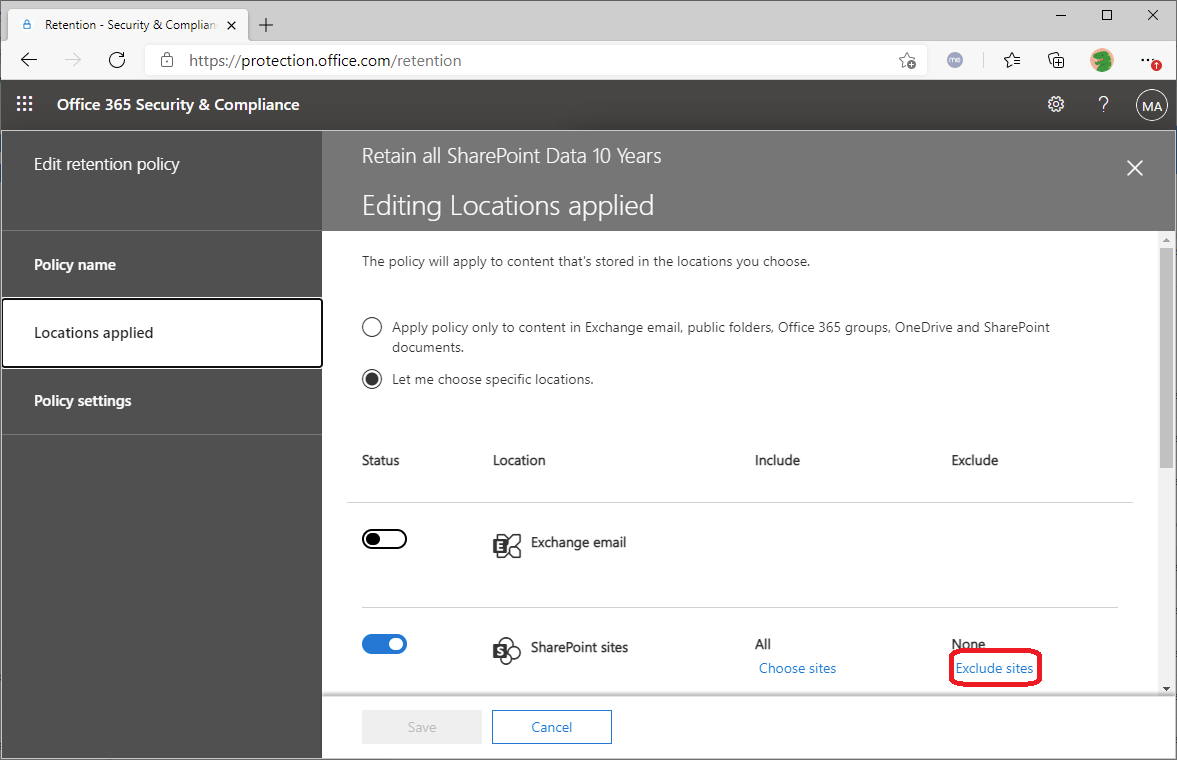This screenshot has height=760, width=1177.
Task: Turn off the SharePoint sites toggle
Action: point(384,644)
